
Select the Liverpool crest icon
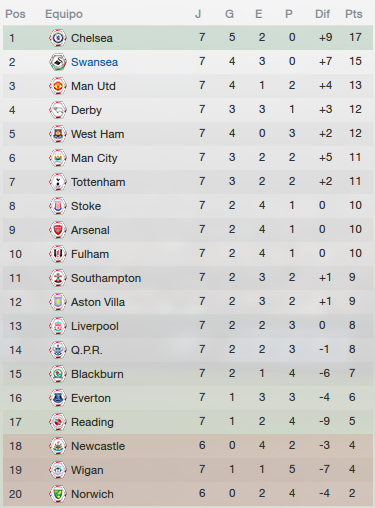[58, 326]
